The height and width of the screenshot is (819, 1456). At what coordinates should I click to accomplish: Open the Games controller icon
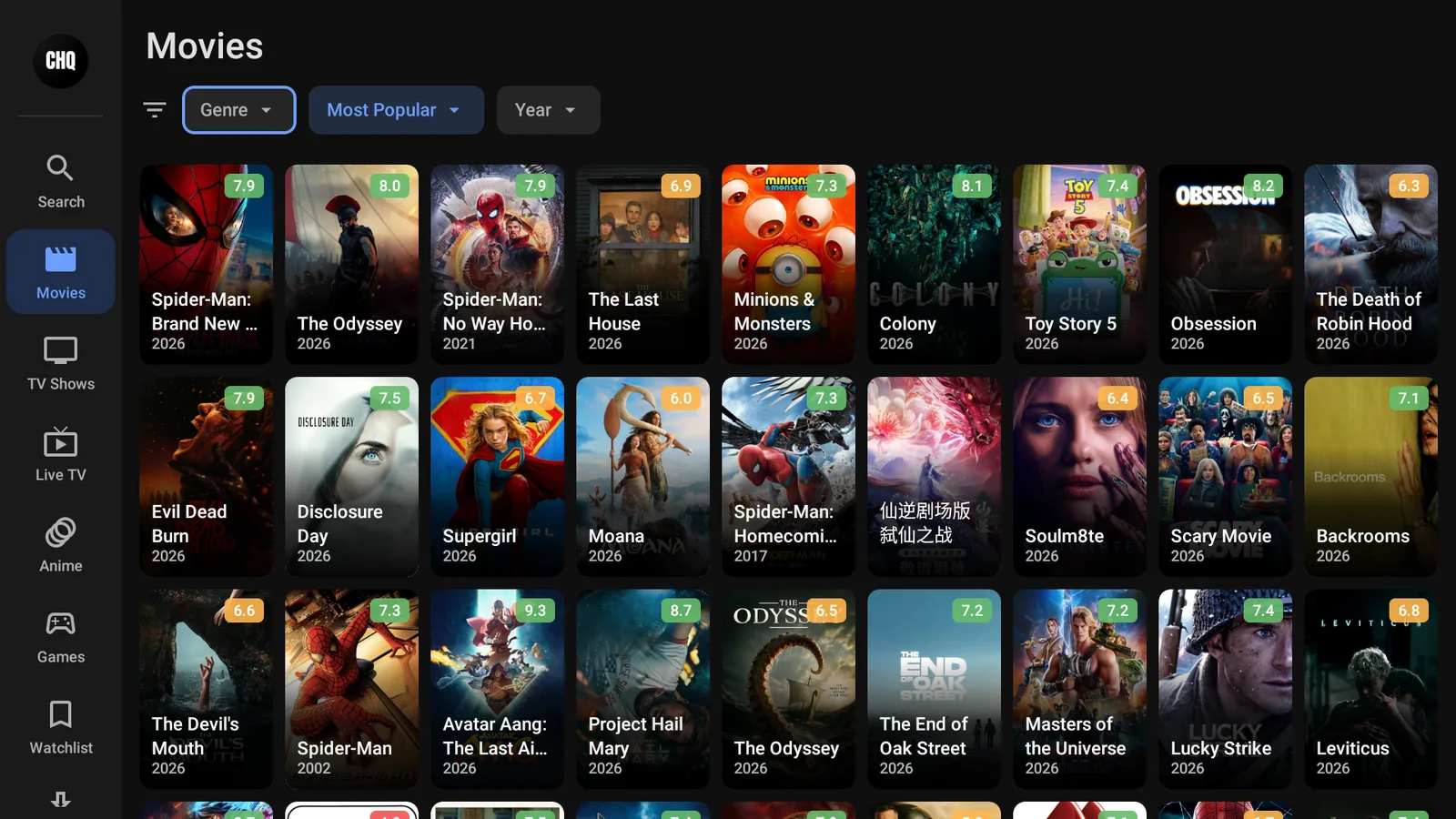(x=61, y=623)
